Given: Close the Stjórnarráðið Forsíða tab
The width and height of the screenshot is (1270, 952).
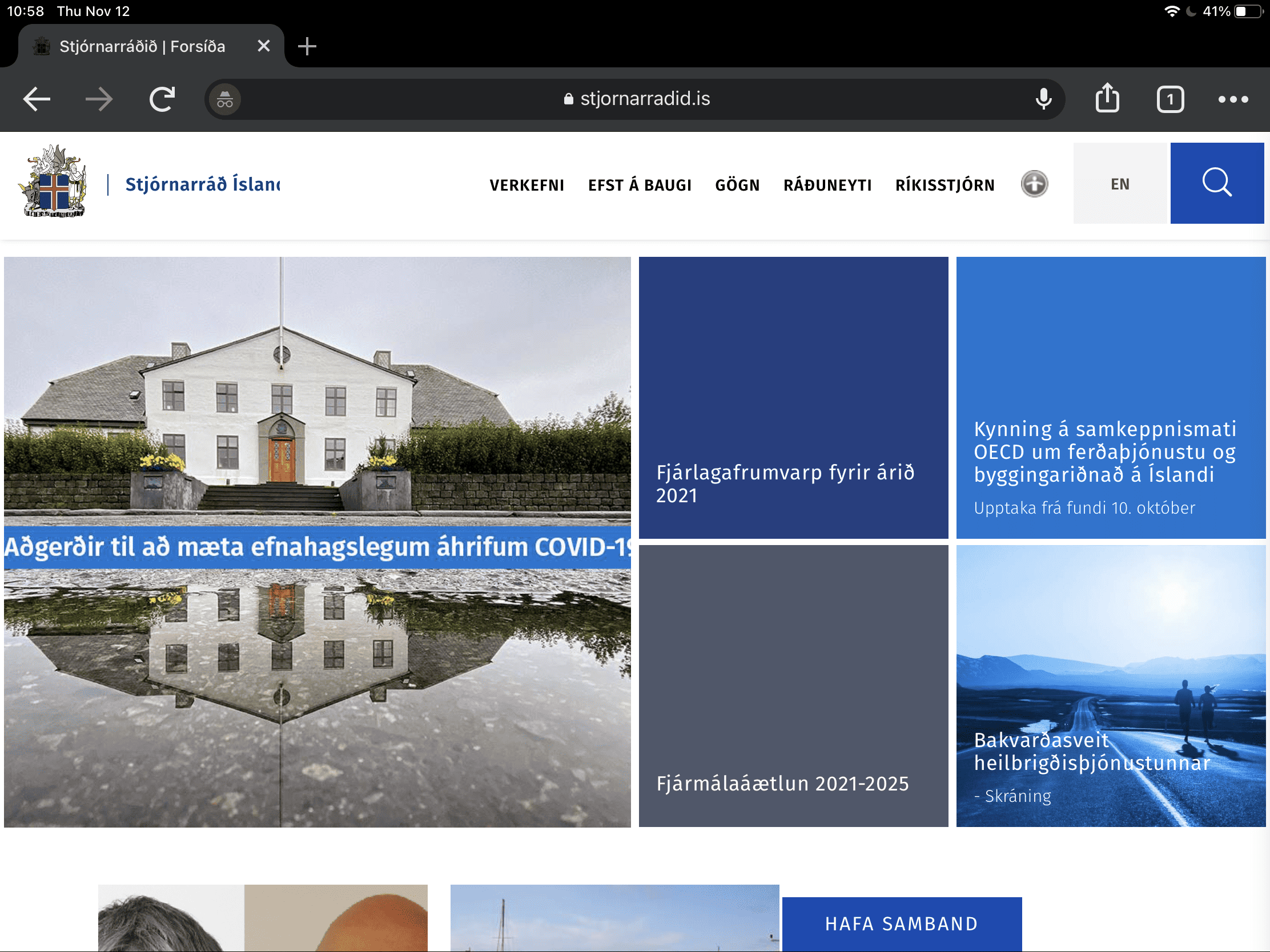Looking at the screenshot, I should click(263, 46).
